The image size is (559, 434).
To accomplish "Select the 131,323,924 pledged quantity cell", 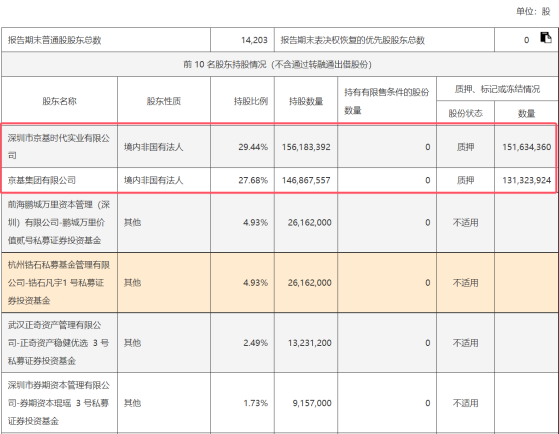I will 525,180.
